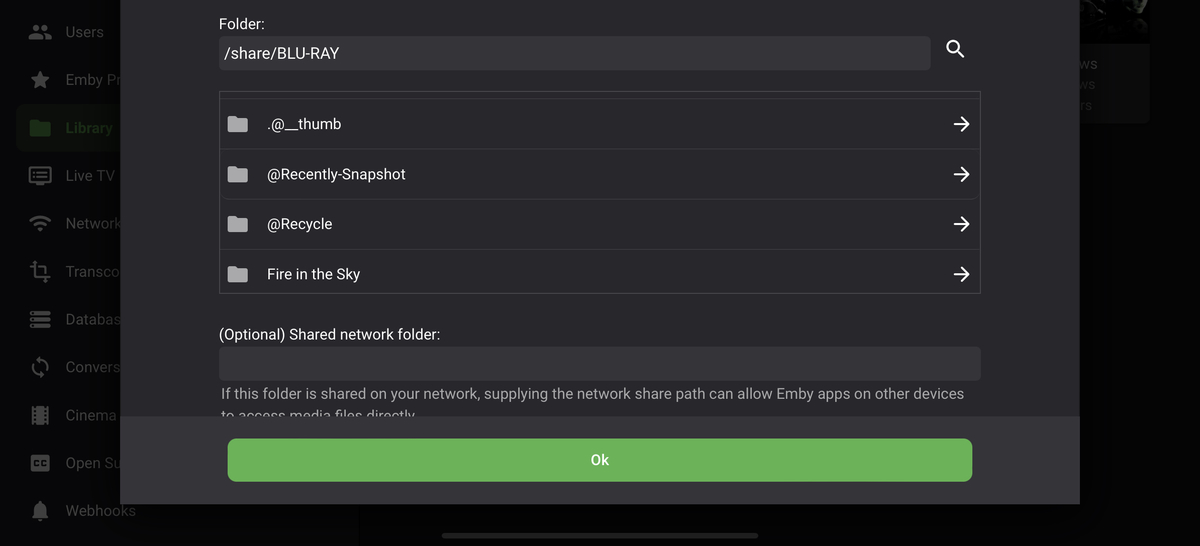Confirm with the green Ok button
The image size is (1200, 546).
pyautogui.click(x=600, y=460)
